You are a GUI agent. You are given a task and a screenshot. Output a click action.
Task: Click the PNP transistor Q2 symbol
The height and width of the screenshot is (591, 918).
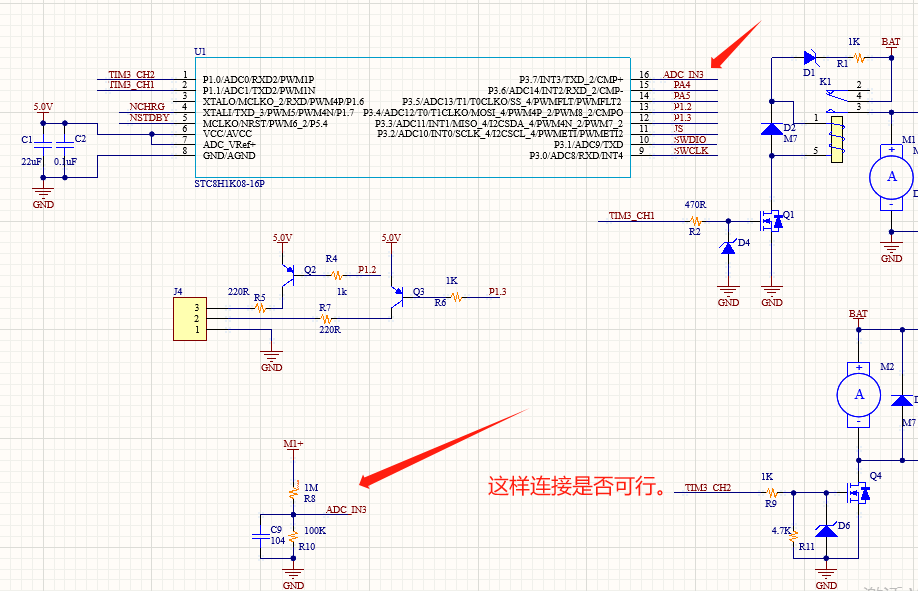tap(288, 274)
